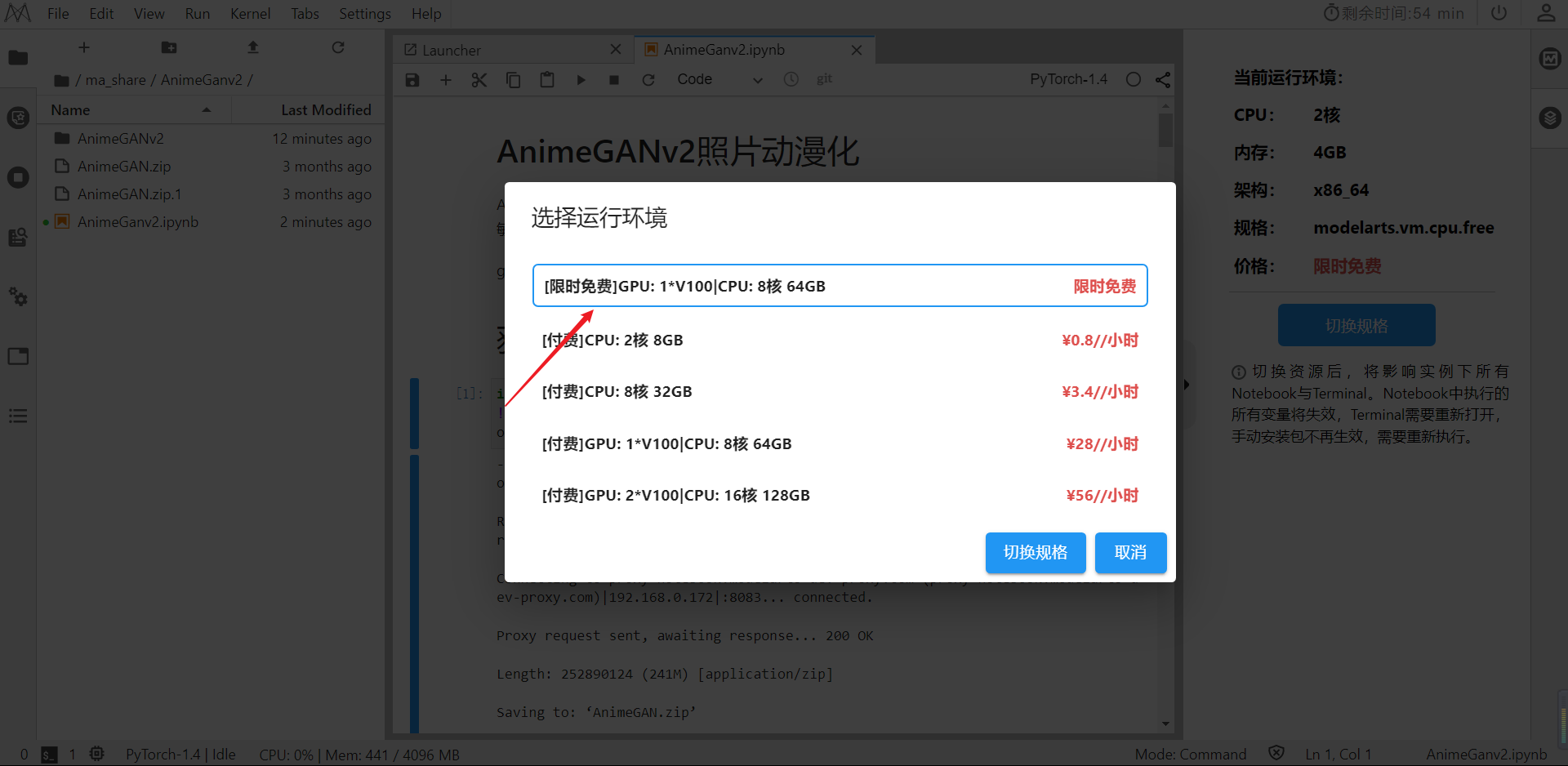
Task: Save the notebook with the disk icon
Action: click(412, 79)
